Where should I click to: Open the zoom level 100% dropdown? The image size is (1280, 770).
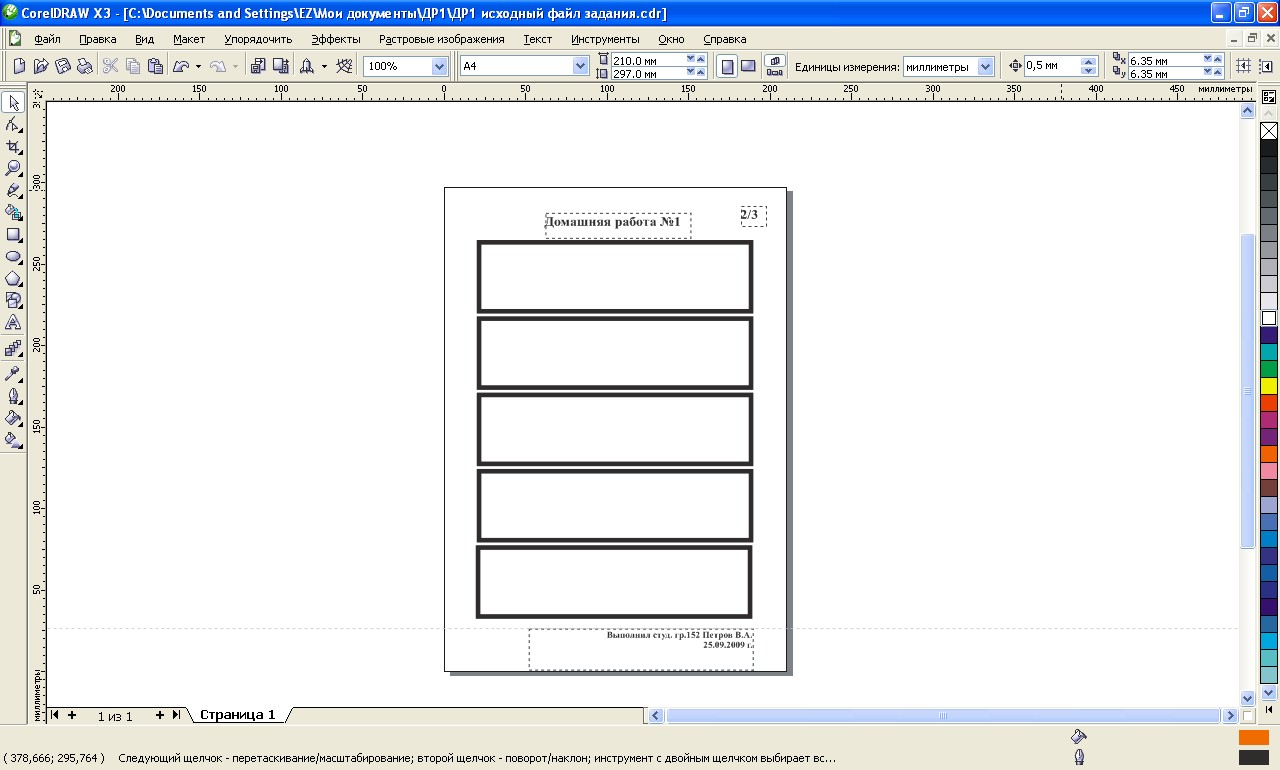439,66
